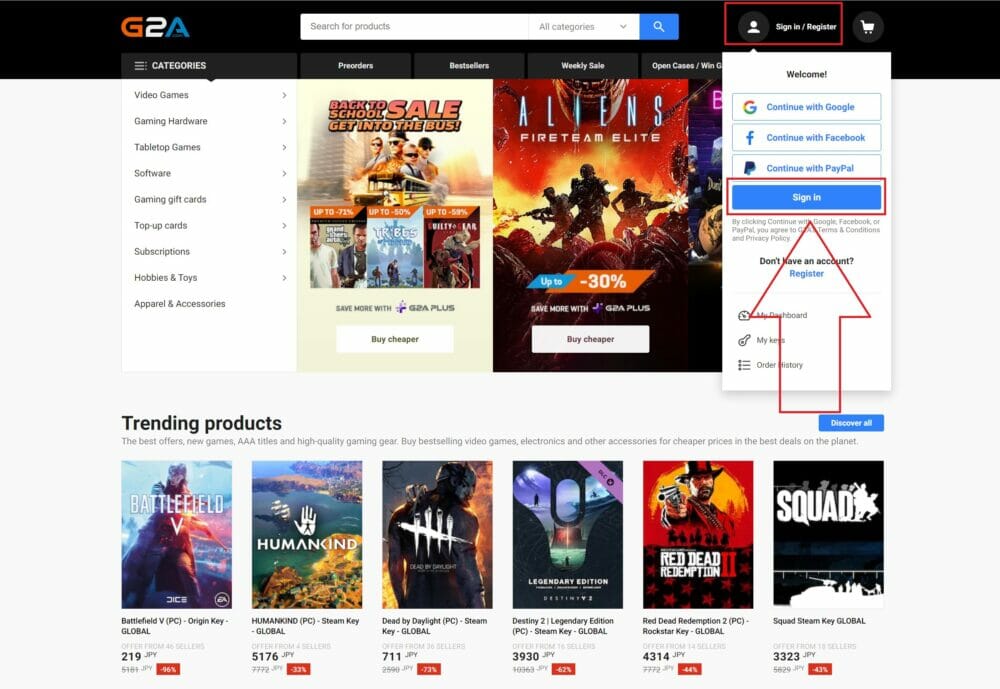Open Order History from the account menu
1000x689 pixels.
coord(770,365)
